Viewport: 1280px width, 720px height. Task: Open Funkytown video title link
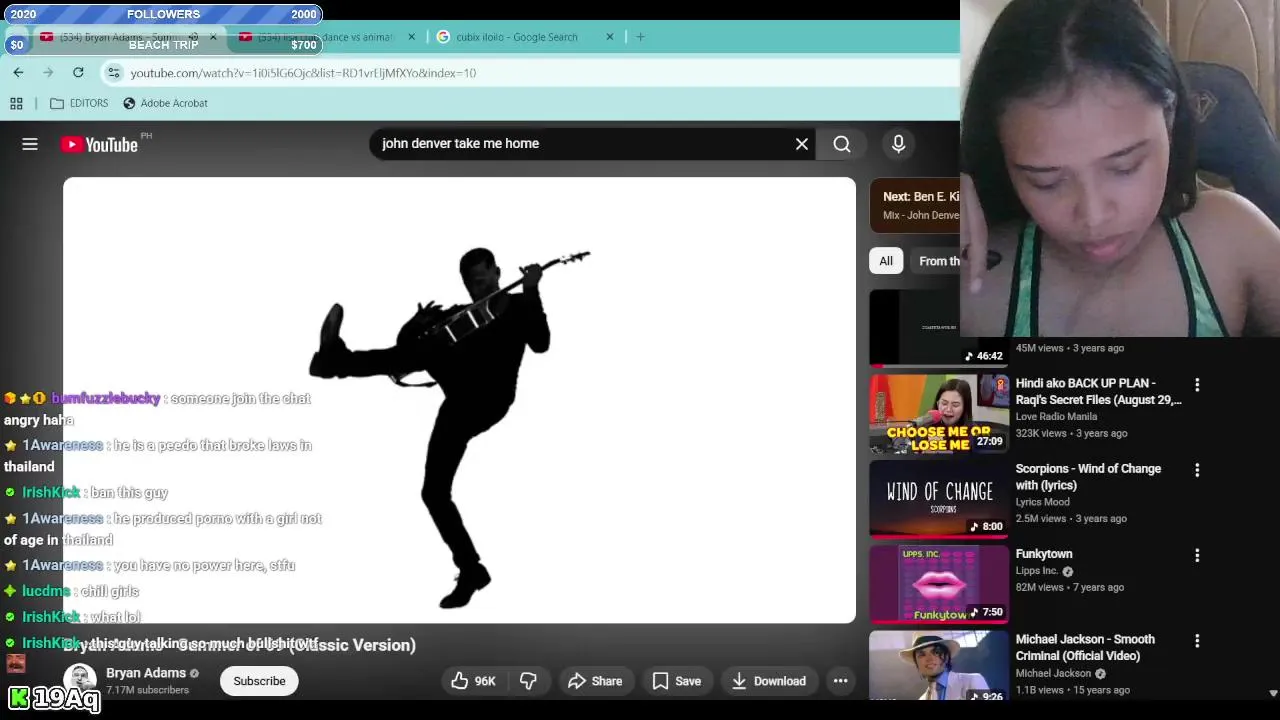coord(1044,554)
